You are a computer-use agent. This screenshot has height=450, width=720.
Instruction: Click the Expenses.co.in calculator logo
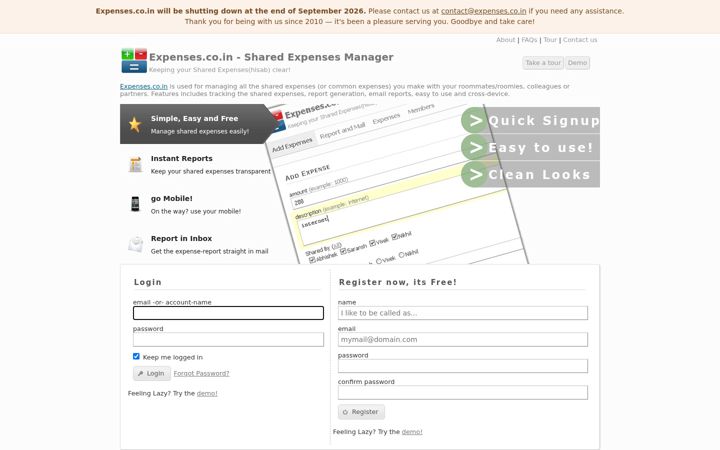coord(134,61)
